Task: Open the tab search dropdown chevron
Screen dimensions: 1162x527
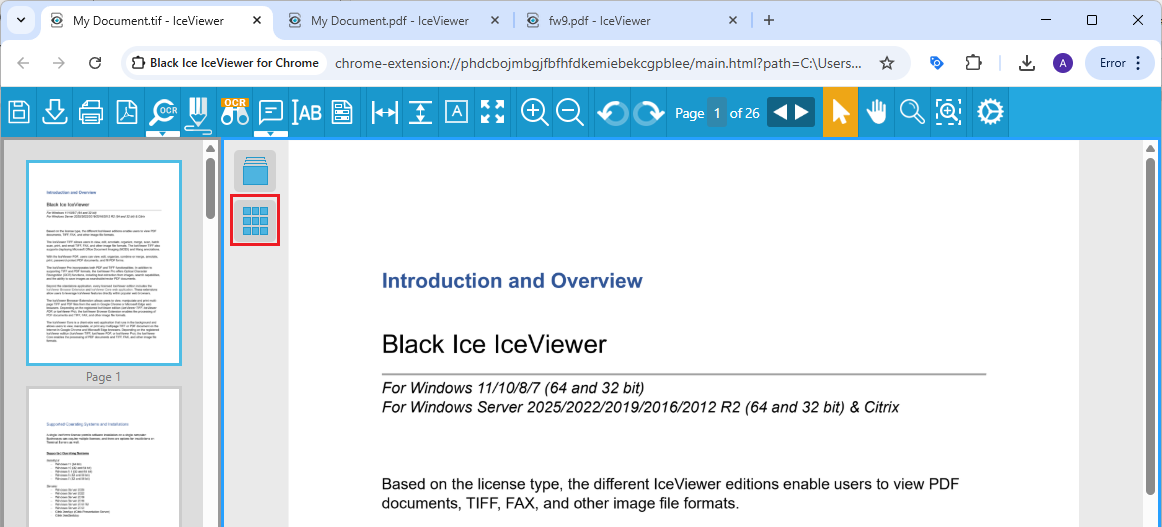Action: pyautogui.click(x=21, y=20)
